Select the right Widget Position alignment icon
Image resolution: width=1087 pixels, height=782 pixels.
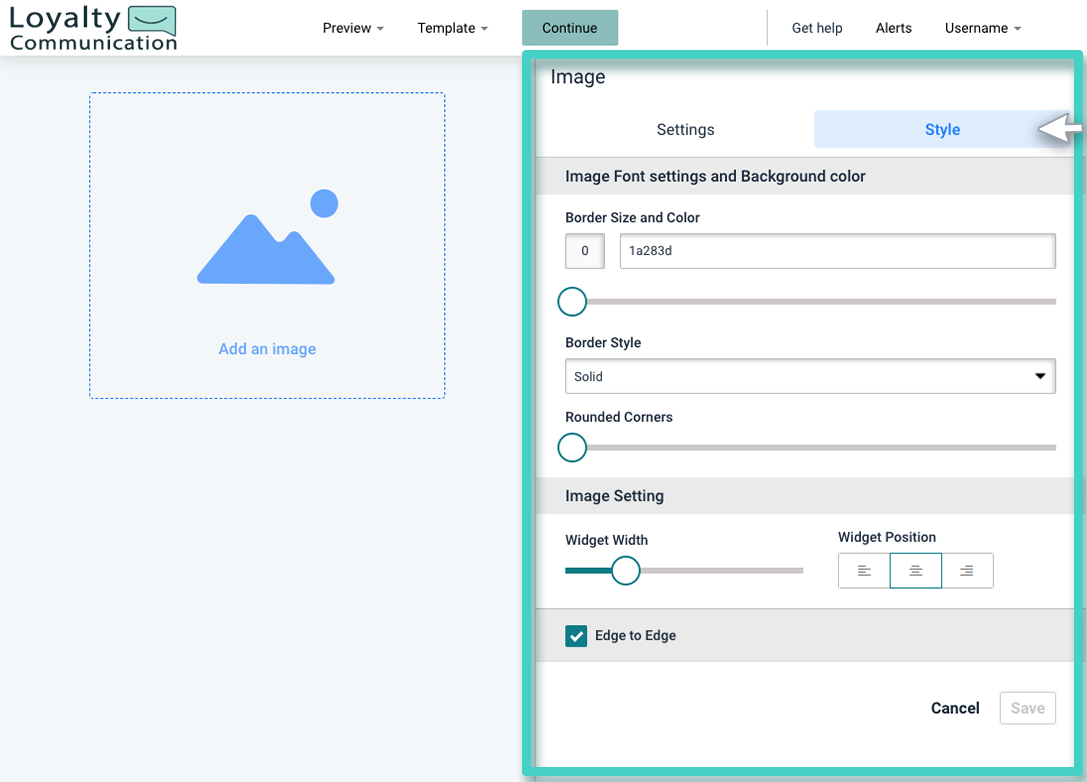pyautogui.click(x=967, y=570)
